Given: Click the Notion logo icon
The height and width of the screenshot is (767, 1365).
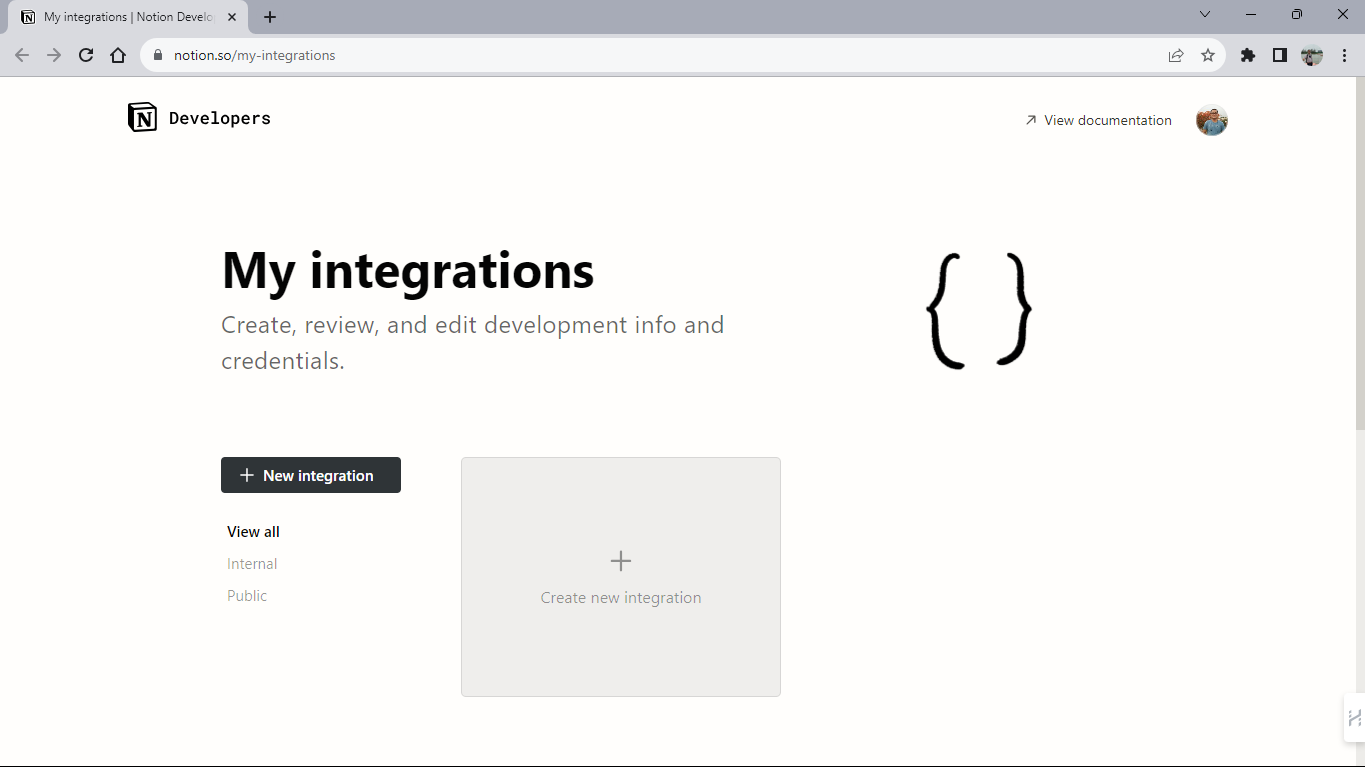Looking at the screenshot, I should (142, 118).
